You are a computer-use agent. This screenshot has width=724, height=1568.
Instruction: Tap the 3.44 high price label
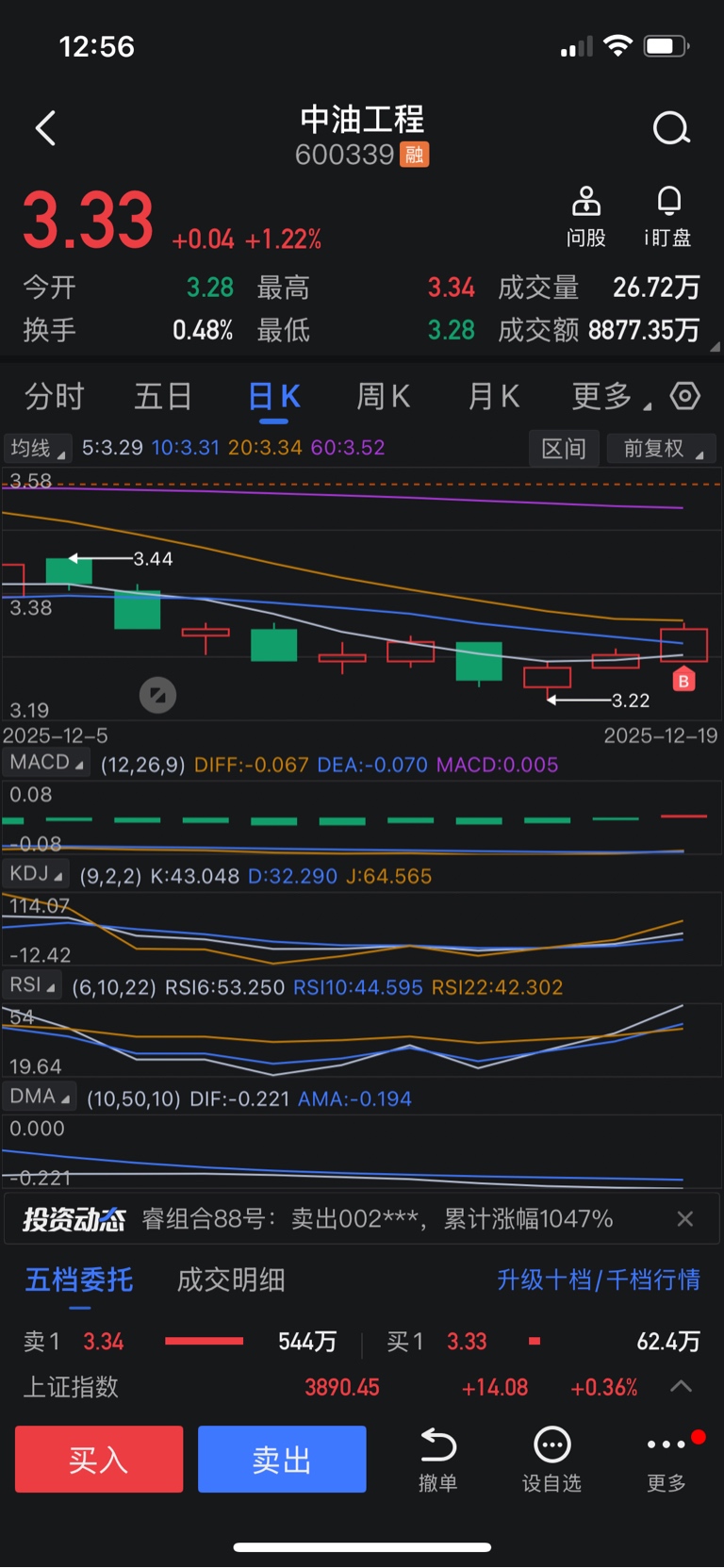[153, 559]
